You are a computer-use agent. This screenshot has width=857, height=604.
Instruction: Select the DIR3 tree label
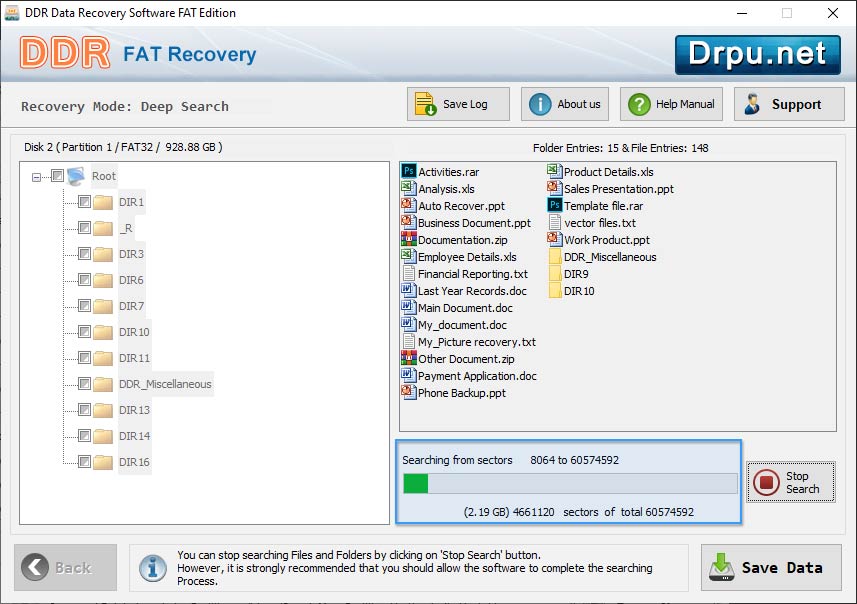pyautogui.click(x=132, y=254)
